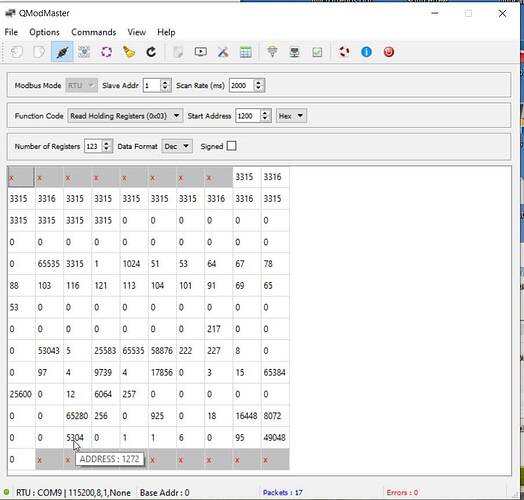Open the bus monitor screen icon
This screenshot has width=524, height=500.
click(x=201, y=52)
